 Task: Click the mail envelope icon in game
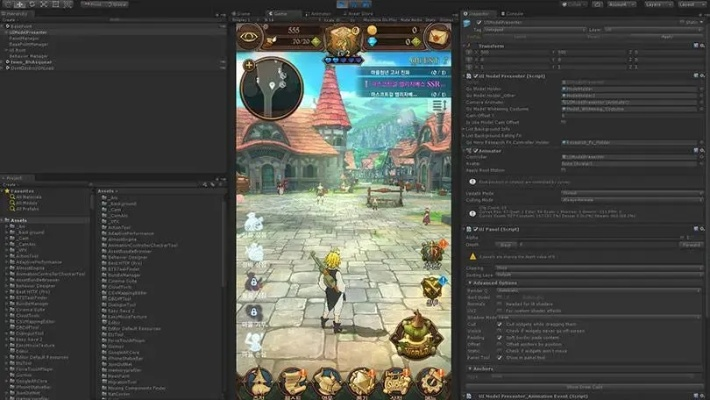(435, 37)
